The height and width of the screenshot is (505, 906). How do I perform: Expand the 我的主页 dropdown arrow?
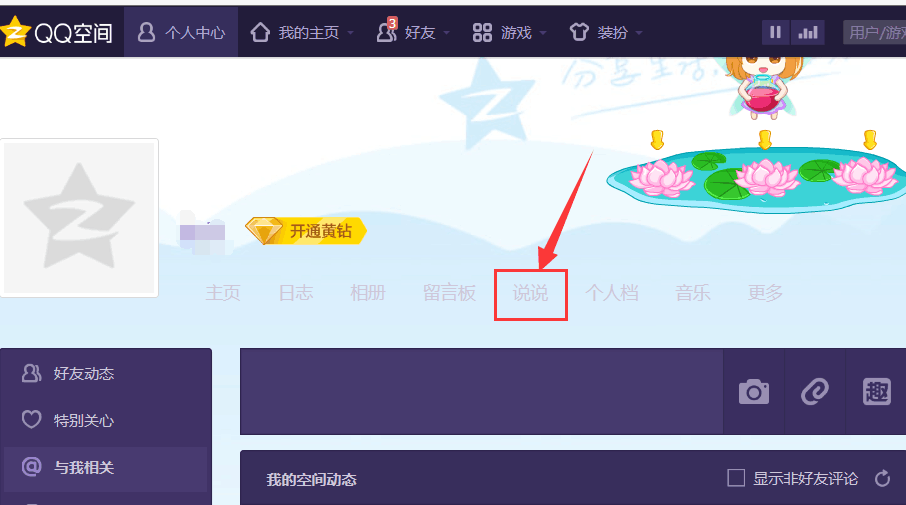pos(351,33)
